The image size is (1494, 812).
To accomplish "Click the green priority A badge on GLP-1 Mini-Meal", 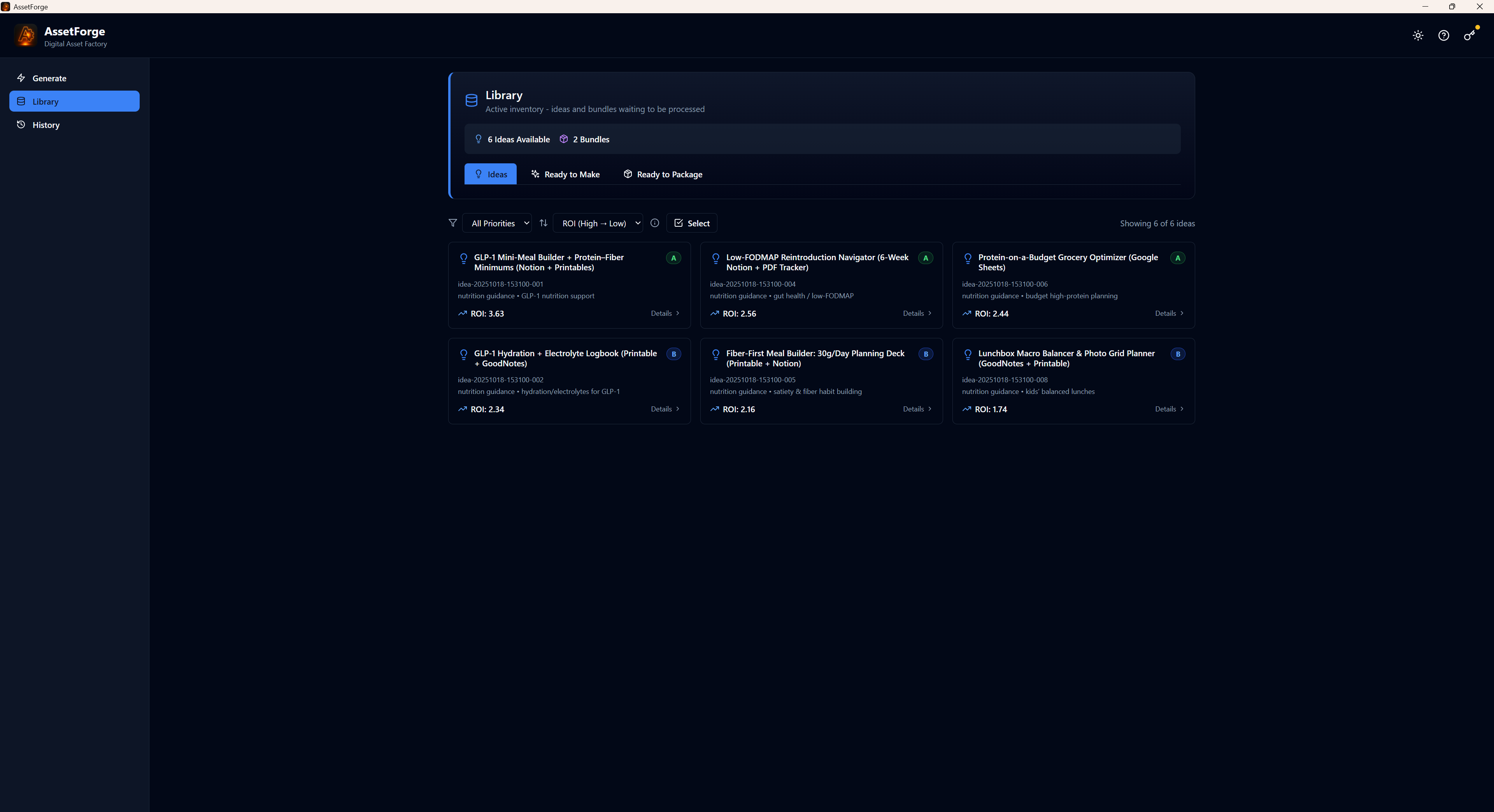I will (x=673, y=258).
